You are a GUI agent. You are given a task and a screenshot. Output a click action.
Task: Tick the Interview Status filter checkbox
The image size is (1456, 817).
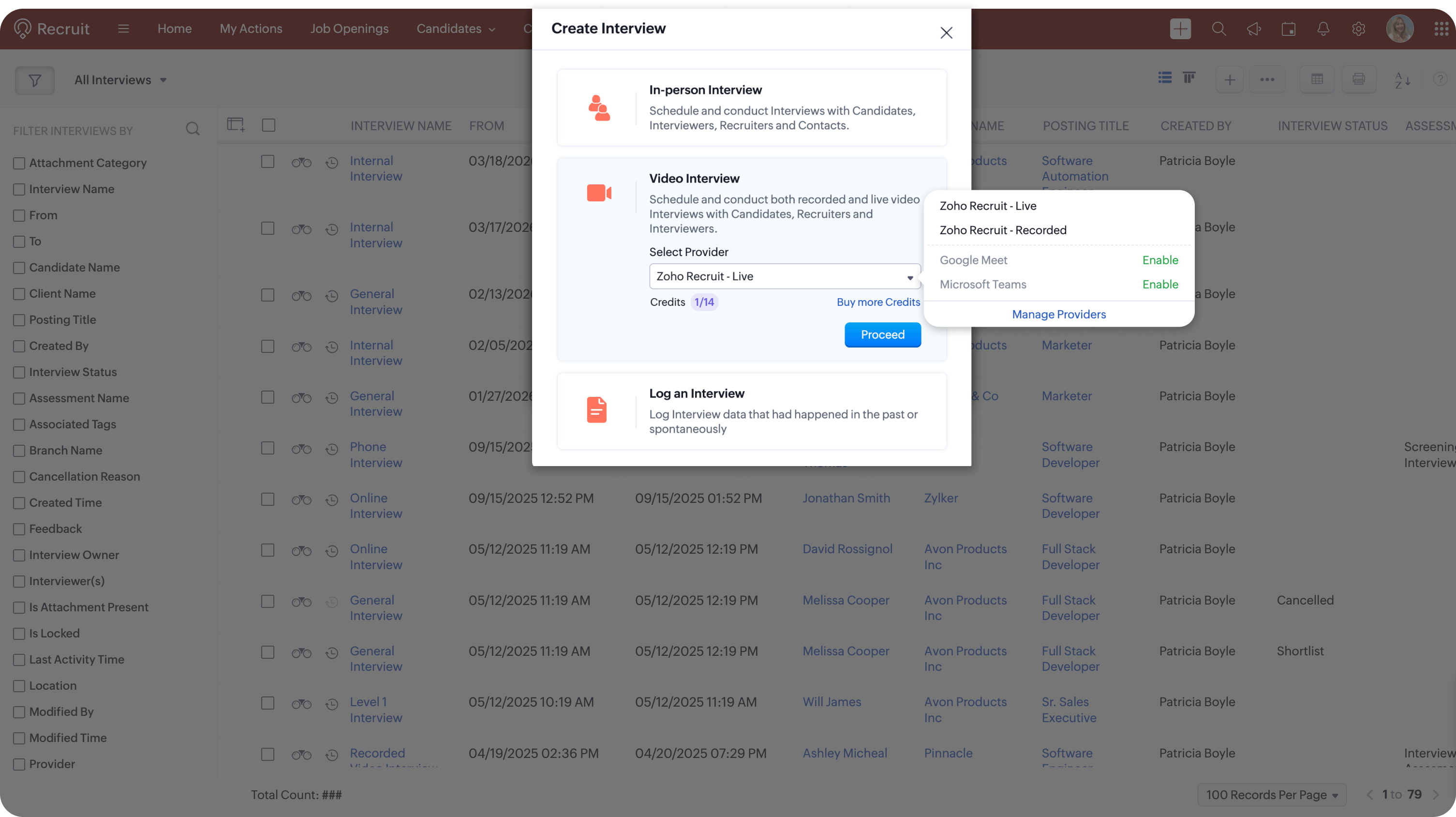19,373
